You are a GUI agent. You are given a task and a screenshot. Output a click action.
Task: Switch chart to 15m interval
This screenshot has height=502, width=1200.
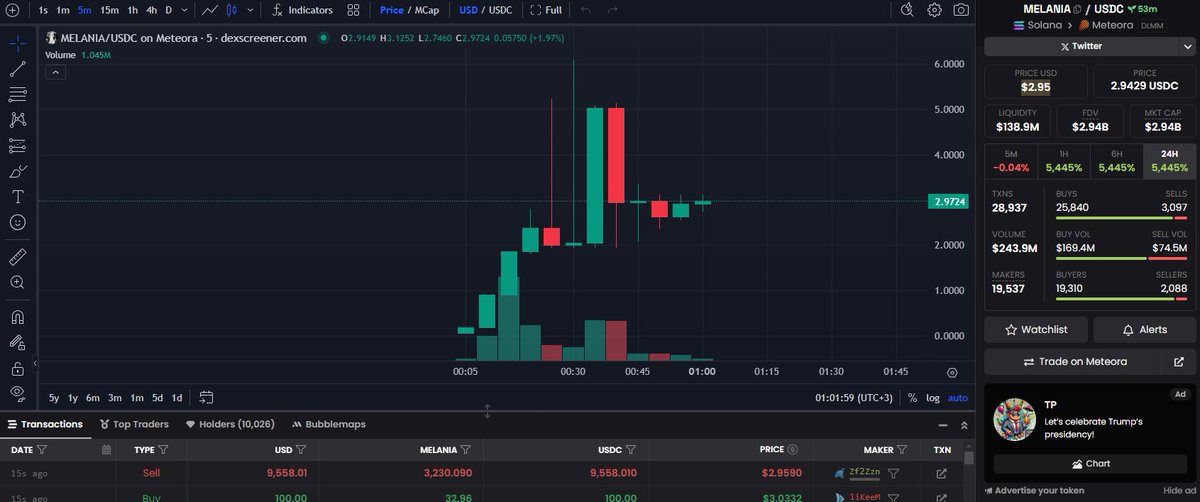point(110,10)
